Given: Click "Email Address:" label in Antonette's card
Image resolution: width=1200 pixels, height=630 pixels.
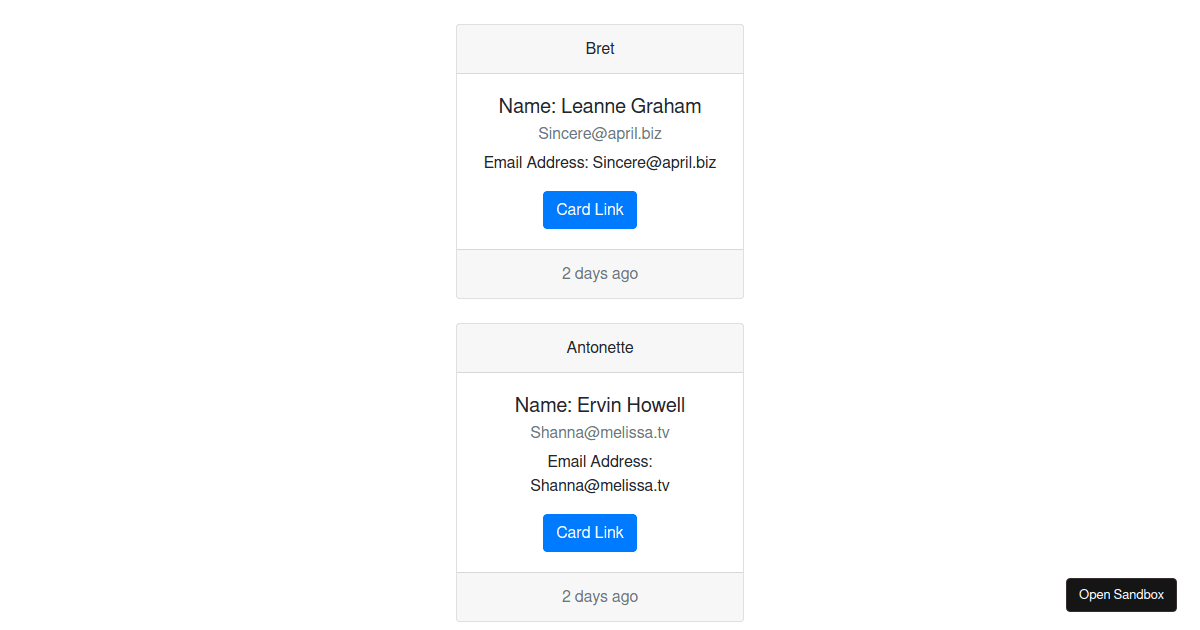Looking at the screenshot, I should click(600, 461).
